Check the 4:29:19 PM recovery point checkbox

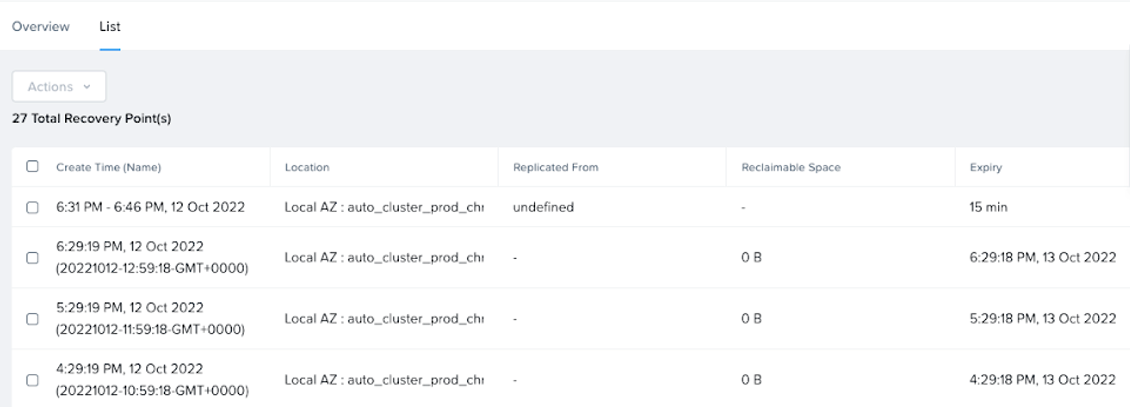(33, 380)
